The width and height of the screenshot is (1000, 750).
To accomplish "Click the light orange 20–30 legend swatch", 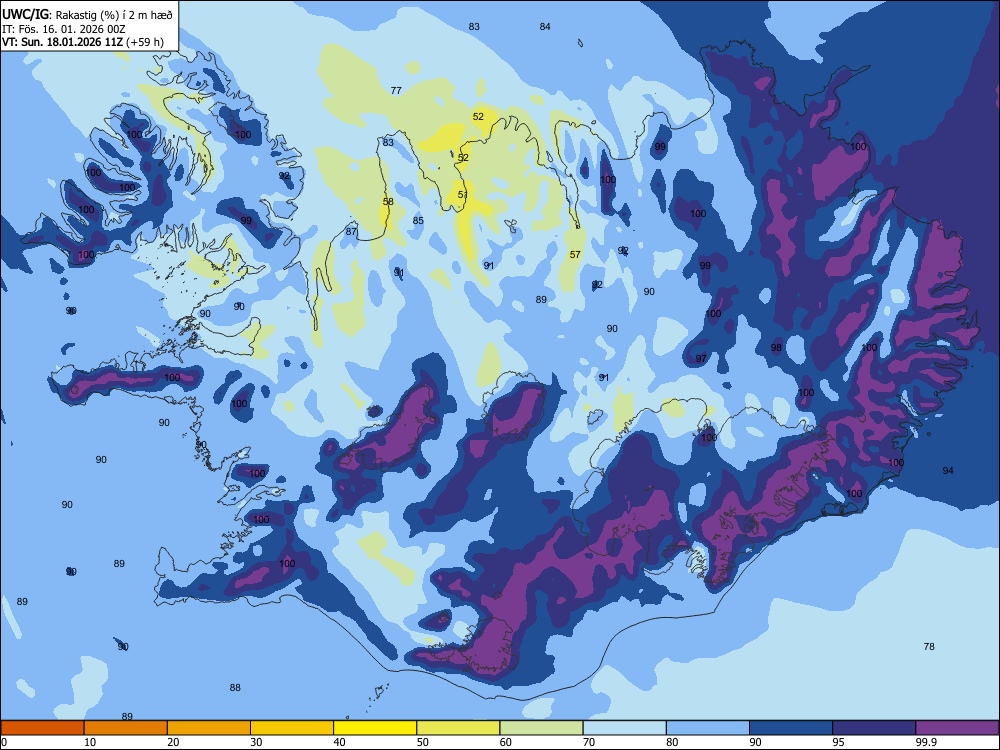I will pos(209,728).
